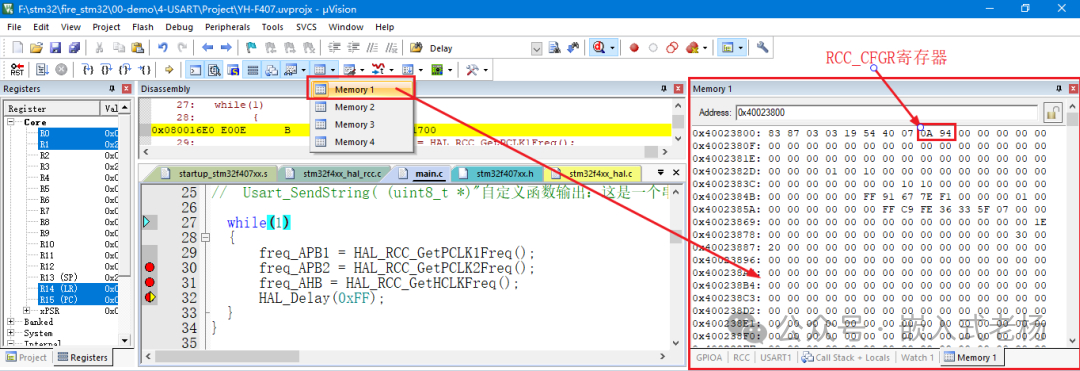Click the Step Out icon
The width and height of the screenshot is (1080, 371).
(125, 70)
